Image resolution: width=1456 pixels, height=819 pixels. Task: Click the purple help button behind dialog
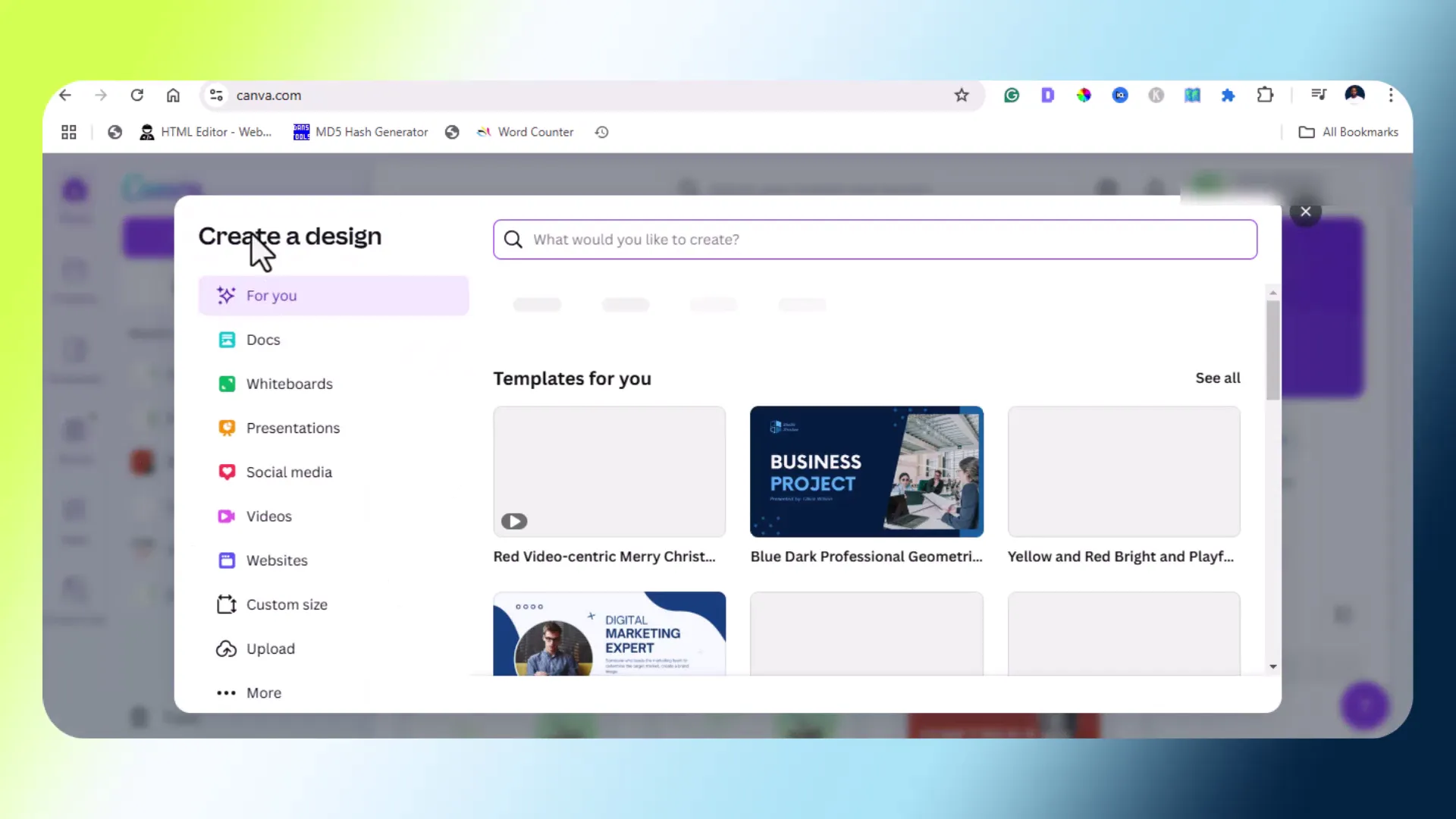(x=1364, y=706)
